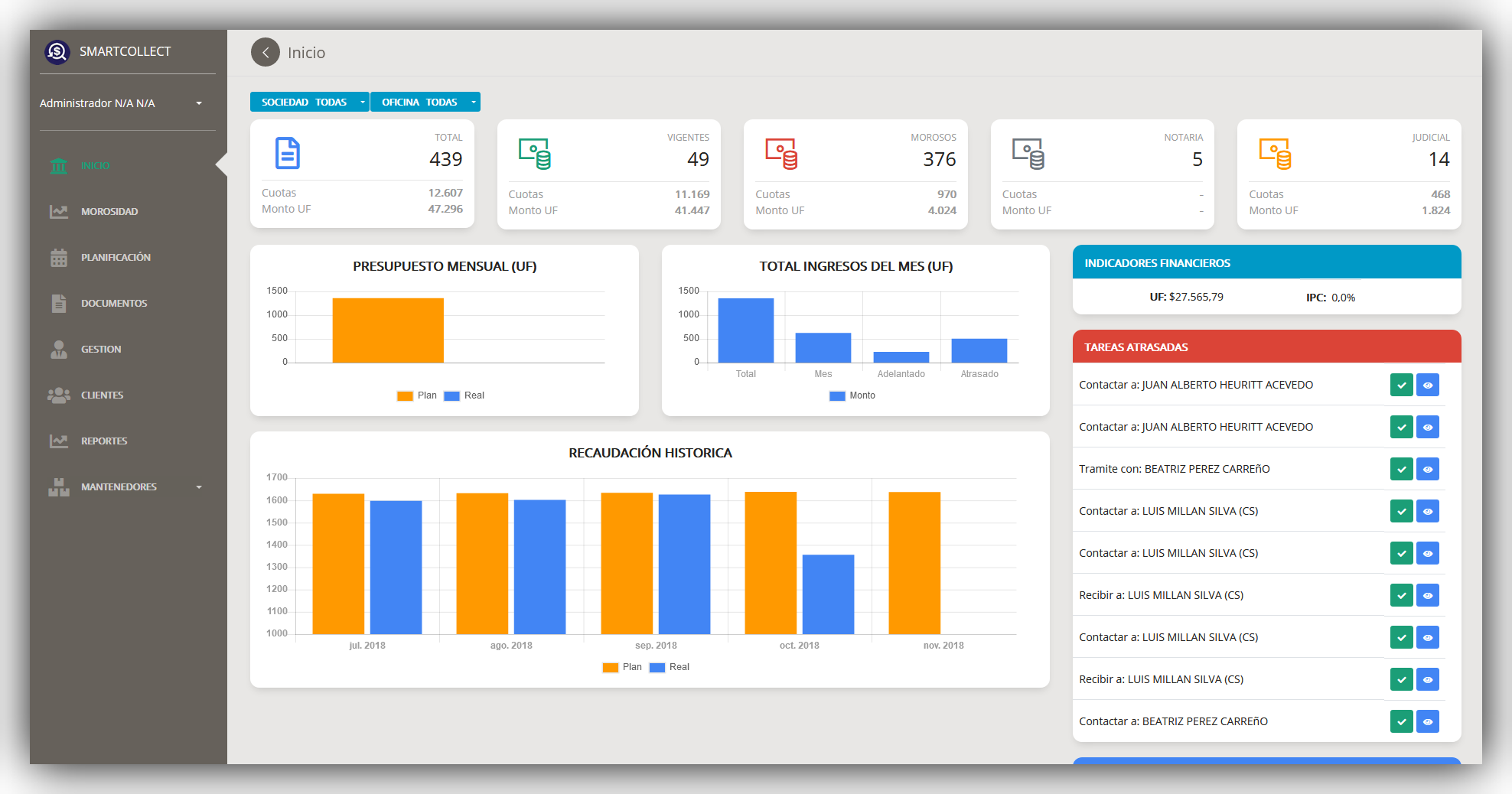Check off the Contactar a Beatriz Perez task

pyautogui.click(x=1401, y=722)
